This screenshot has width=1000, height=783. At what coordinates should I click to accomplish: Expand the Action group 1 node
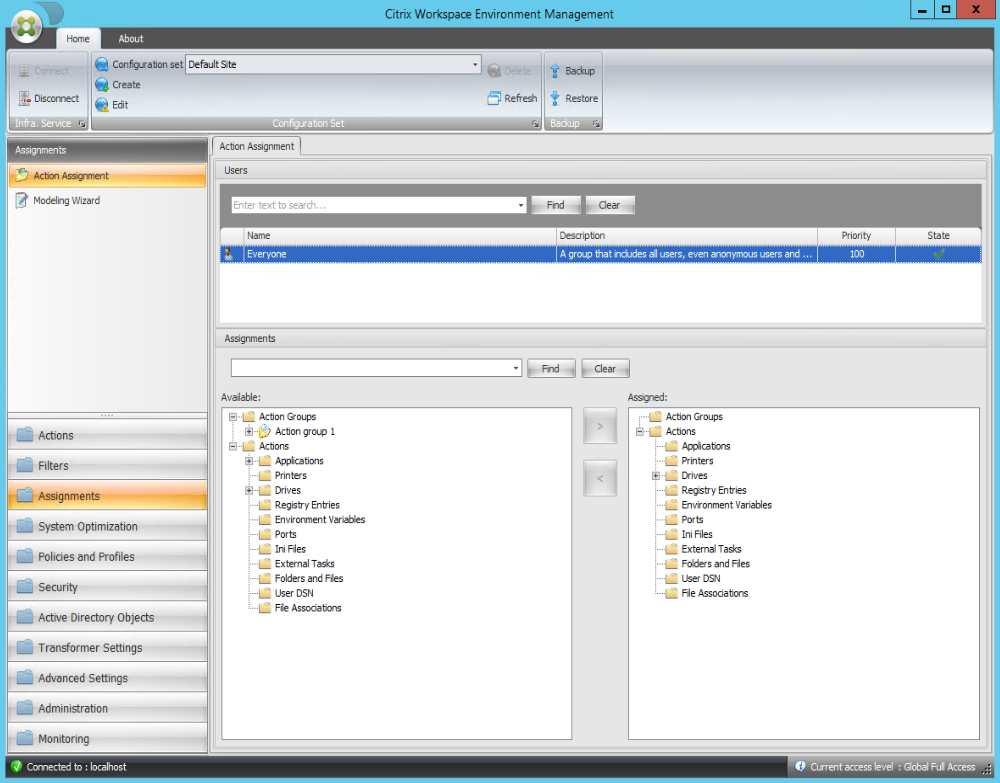(250, 432)
